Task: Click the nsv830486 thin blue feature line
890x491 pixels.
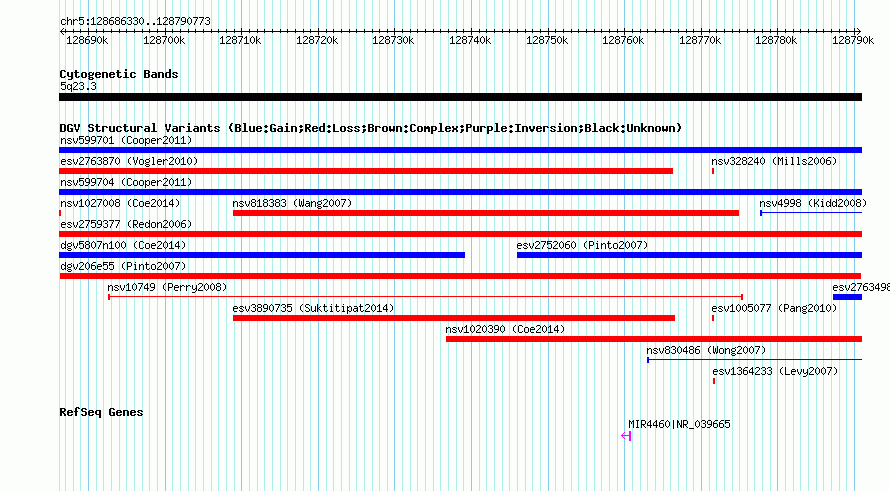Action: 755,360
